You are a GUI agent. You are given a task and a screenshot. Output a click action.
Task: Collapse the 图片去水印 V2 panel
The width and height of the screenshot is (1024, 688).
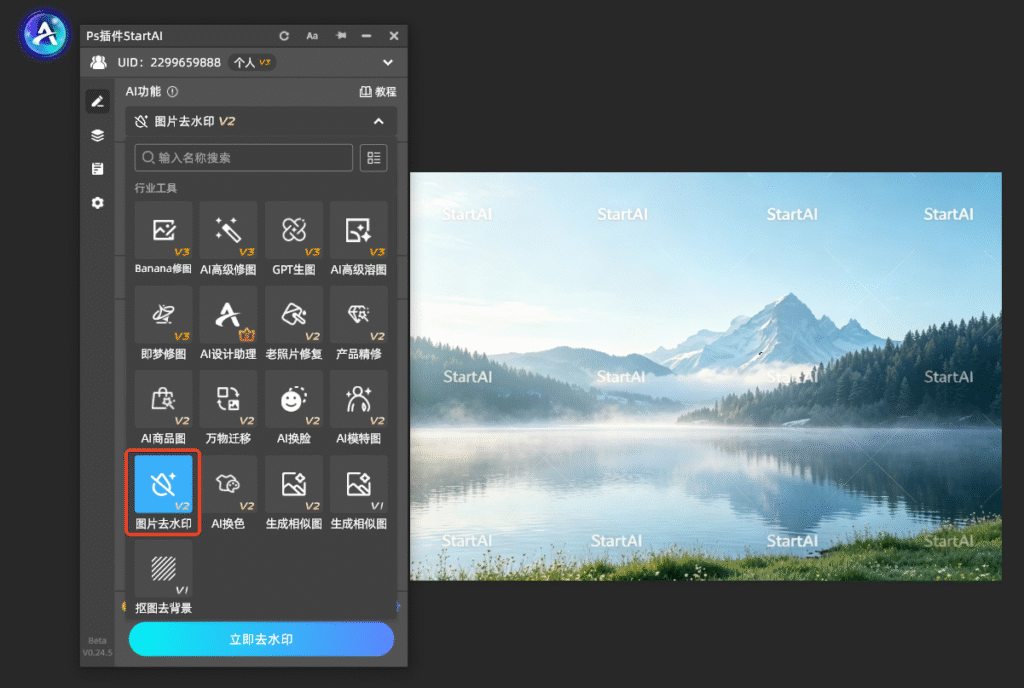pos(379,121)
